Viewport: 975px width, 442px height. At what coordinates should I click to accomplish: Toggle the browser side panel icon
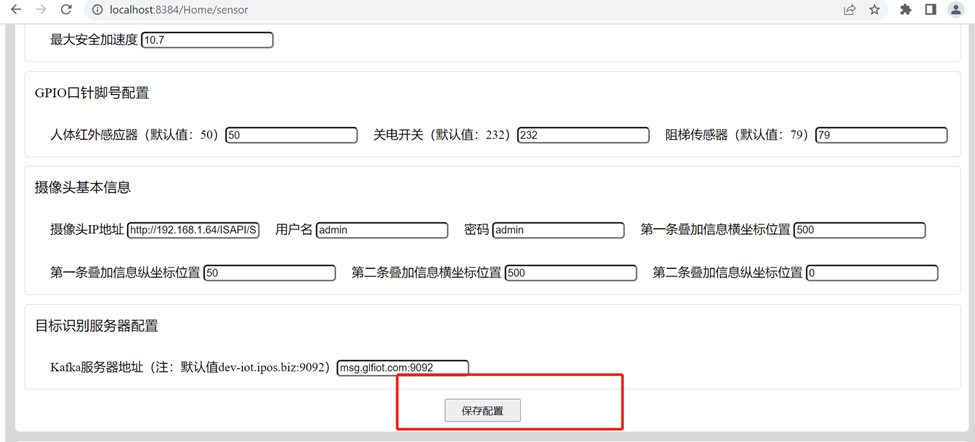pos(930,10)
